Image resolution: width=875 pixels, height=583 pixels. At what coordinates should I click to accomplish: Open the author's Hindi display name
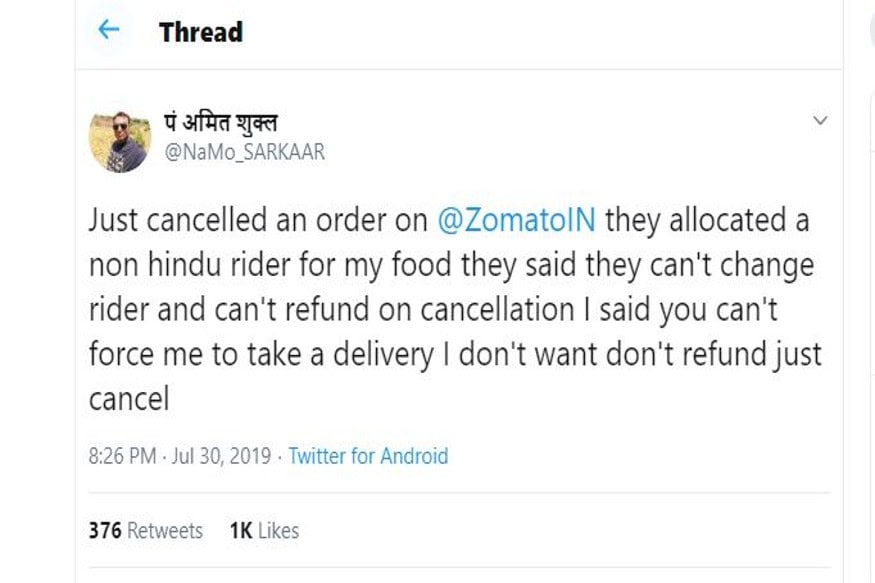(x=219, y=124)
